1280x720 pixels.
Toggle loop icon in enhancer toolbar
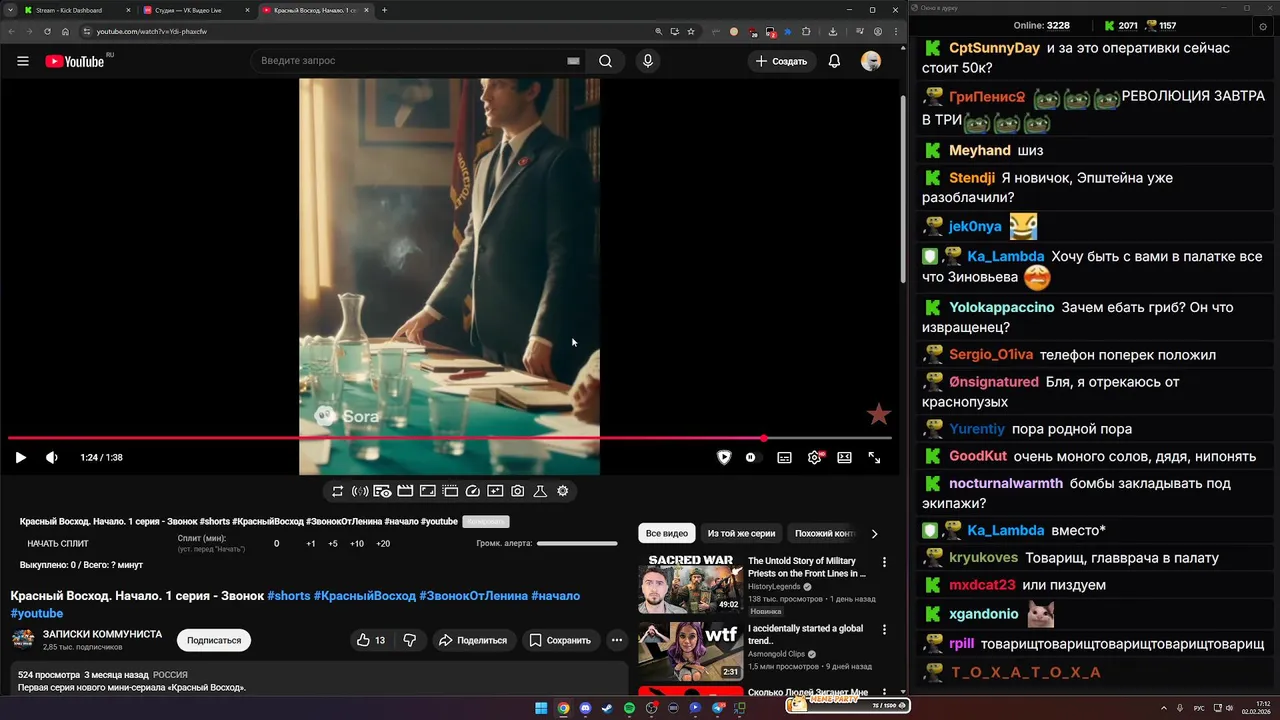click(338, 491)
